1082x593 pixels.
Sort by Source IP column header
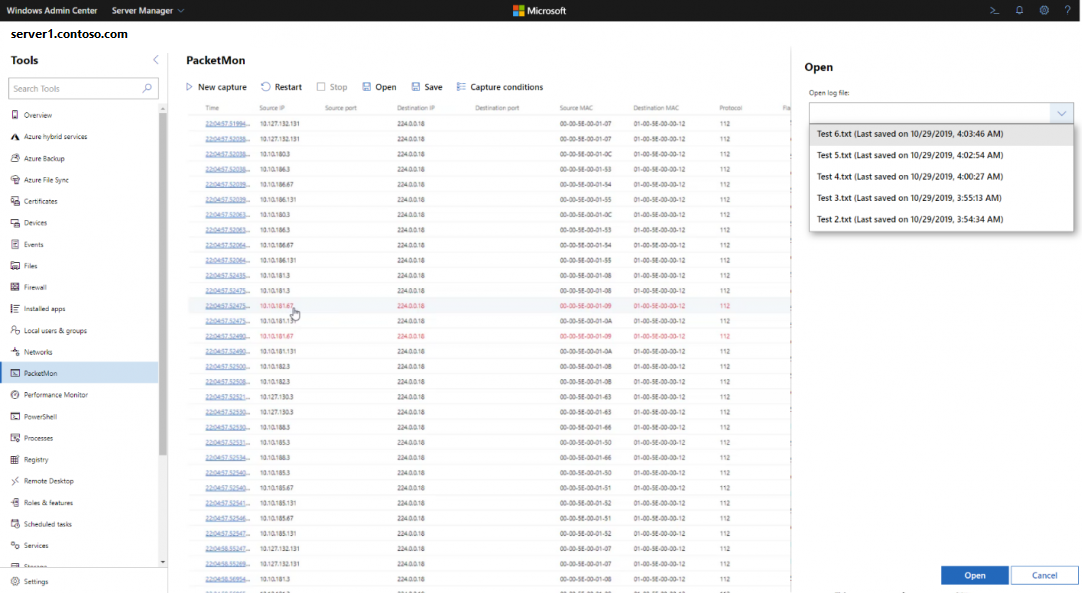click(x=272, y=108)
